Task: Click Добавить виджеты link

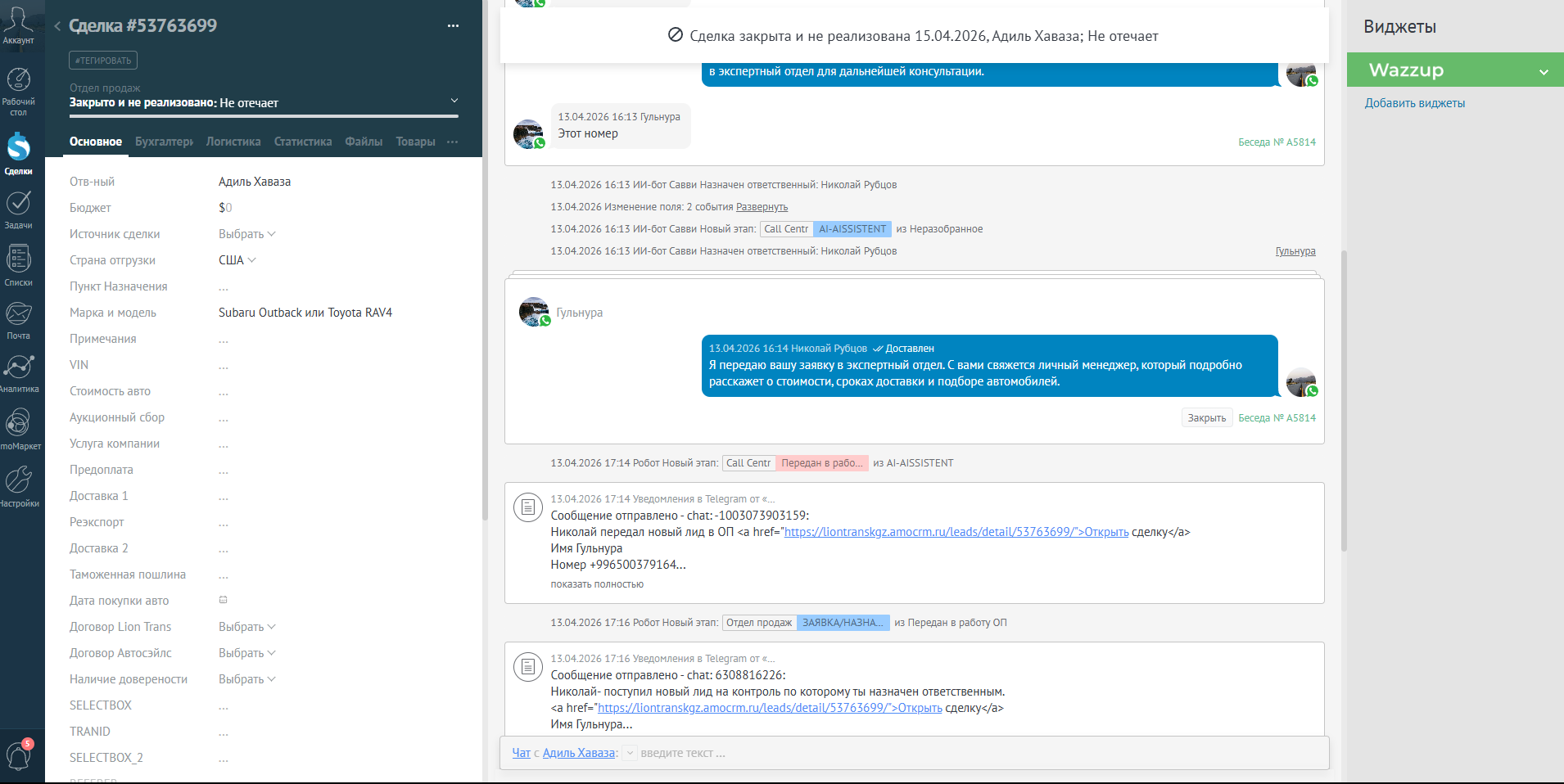Action: click(1414, 103)
